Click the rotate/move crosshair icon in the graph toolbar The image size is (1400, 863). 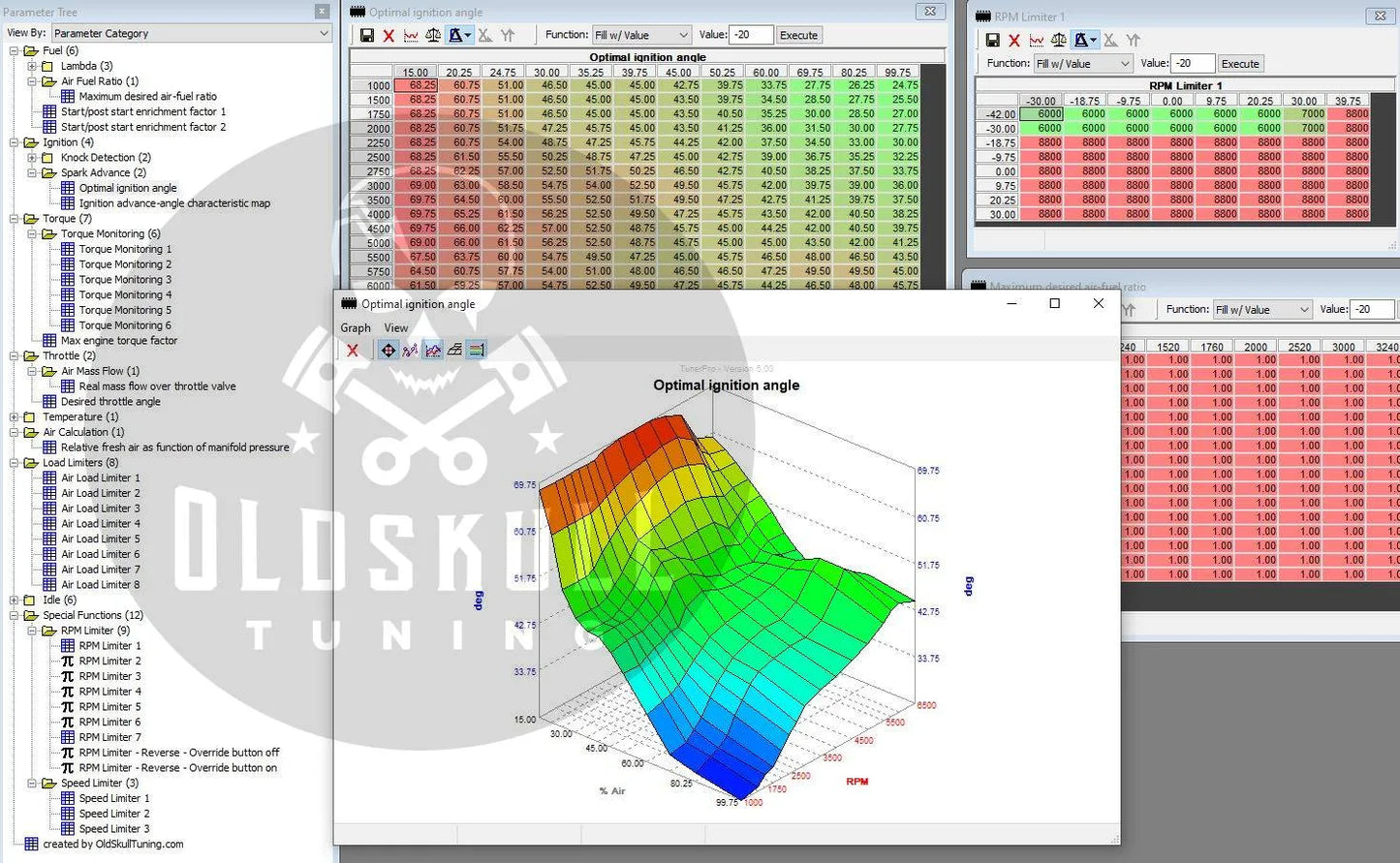(388, 351)
